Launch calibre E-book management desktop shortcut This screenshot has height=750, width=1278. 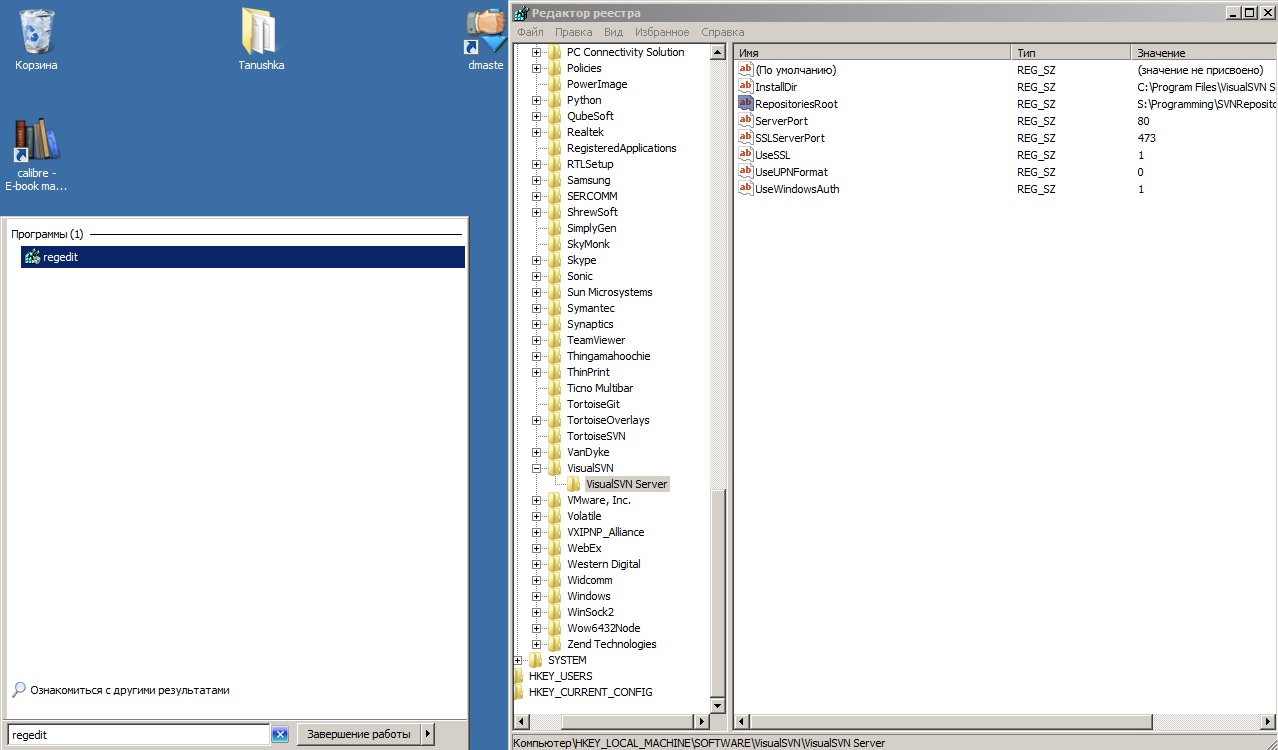tap(37, 140)
